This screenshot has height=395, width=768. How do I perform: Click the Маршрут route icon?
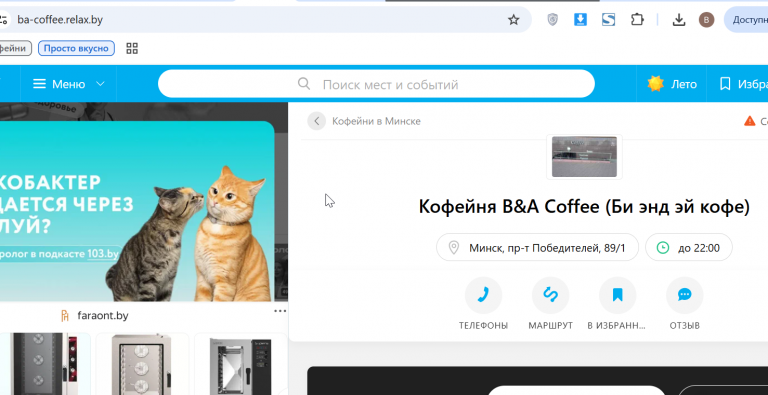point(551,295)
